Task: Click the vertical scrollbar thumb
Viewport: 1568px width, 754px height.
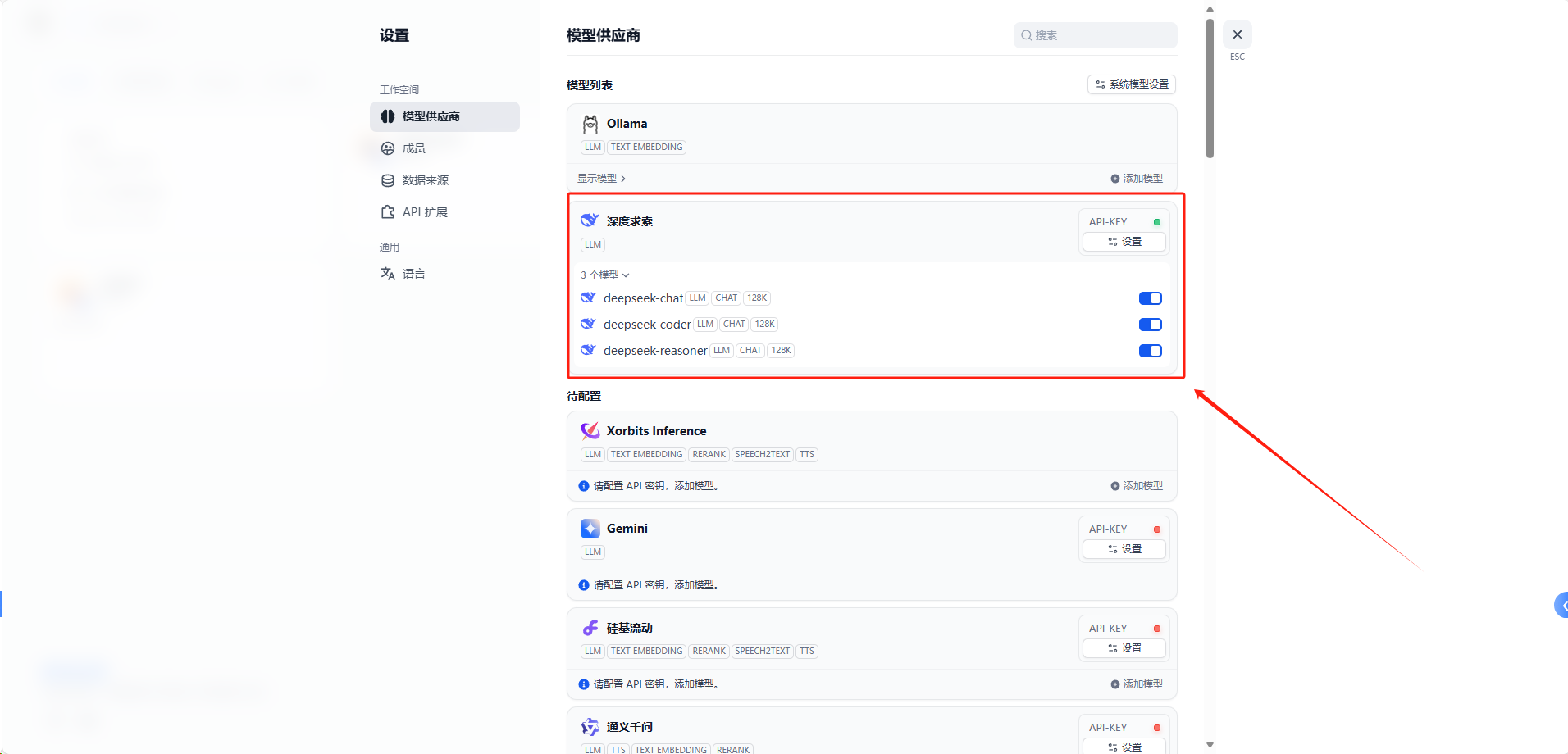Action: point(1210,88)
